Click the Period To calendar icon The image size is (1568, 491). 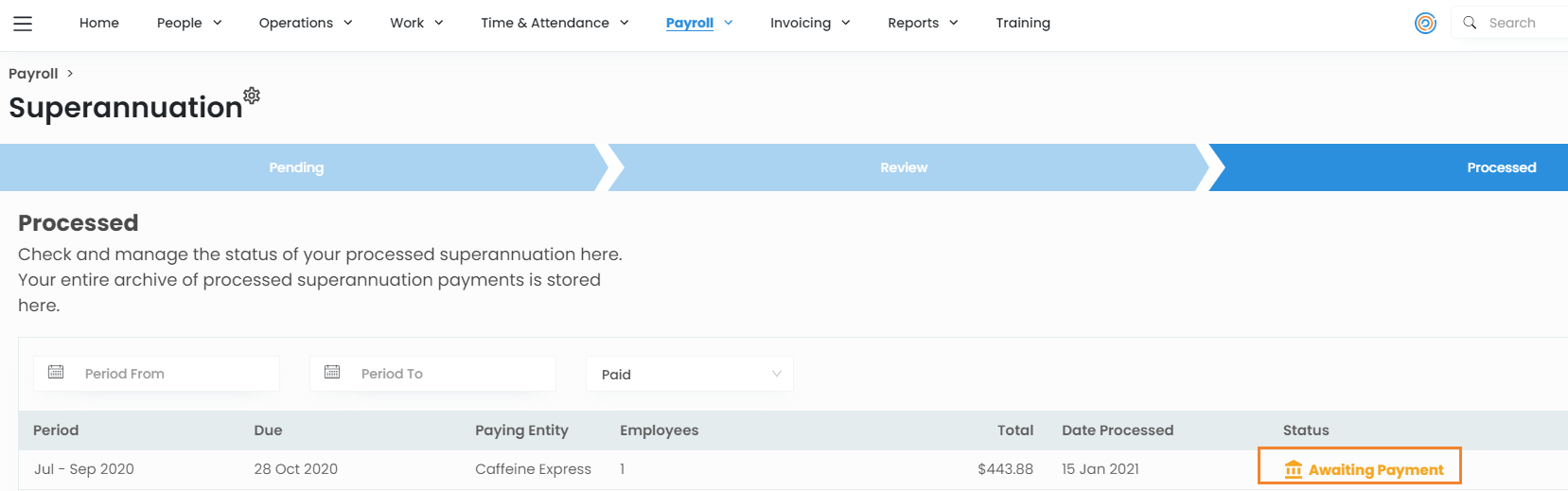(x=332, y=373)
